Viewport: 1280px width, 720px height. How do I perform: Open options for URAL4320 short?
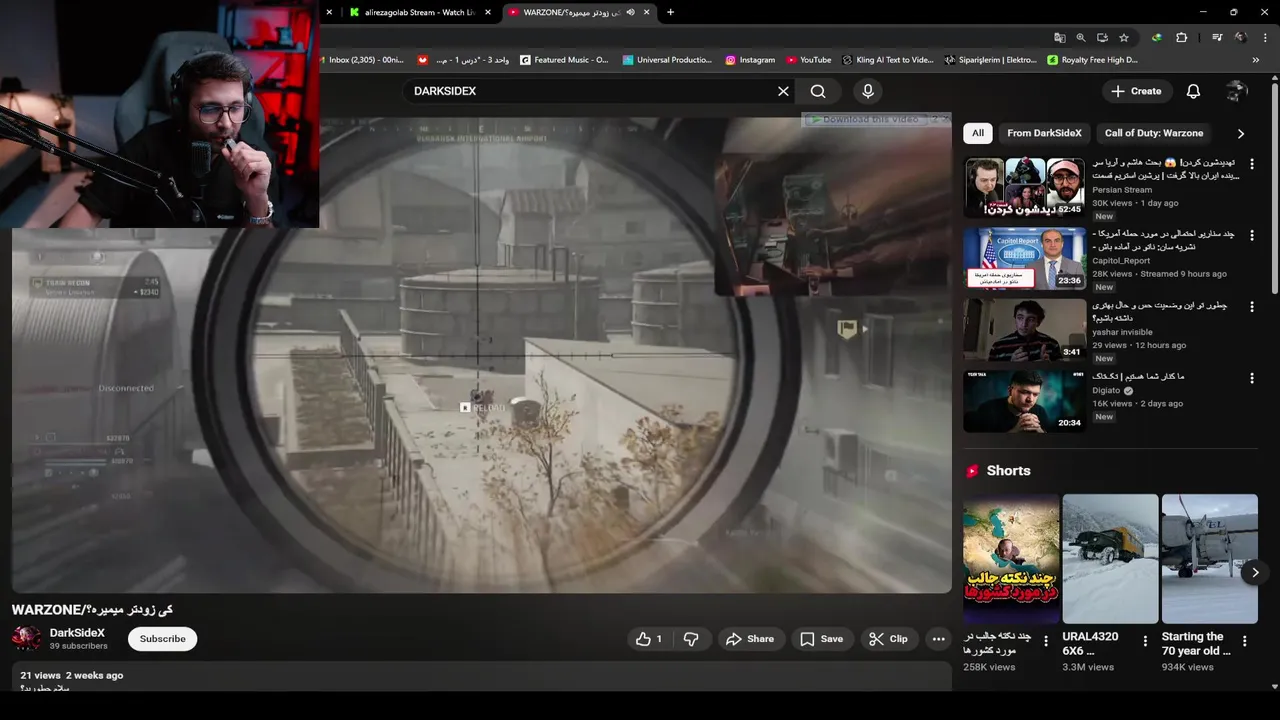click(x=1145, y=641)
